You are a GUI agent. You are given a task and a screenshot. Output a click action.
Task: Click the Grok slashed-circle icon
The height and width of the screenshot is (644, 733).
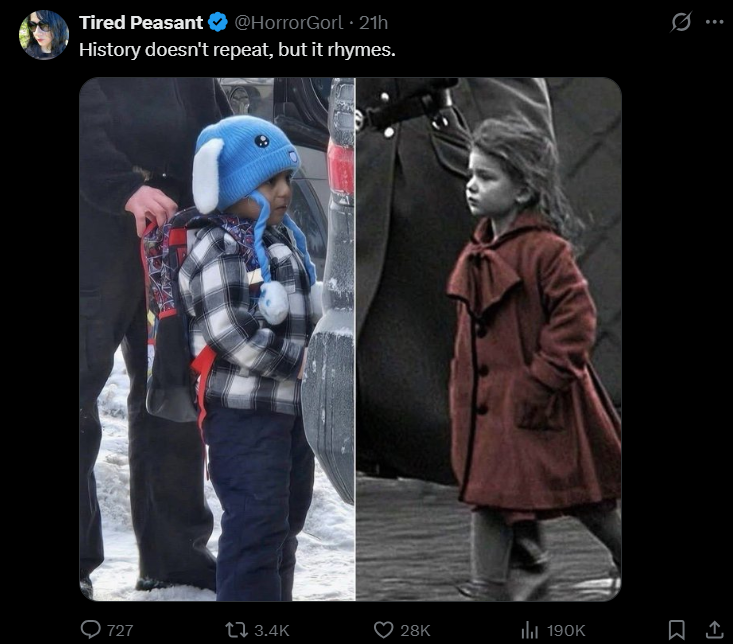pos(681,22)
